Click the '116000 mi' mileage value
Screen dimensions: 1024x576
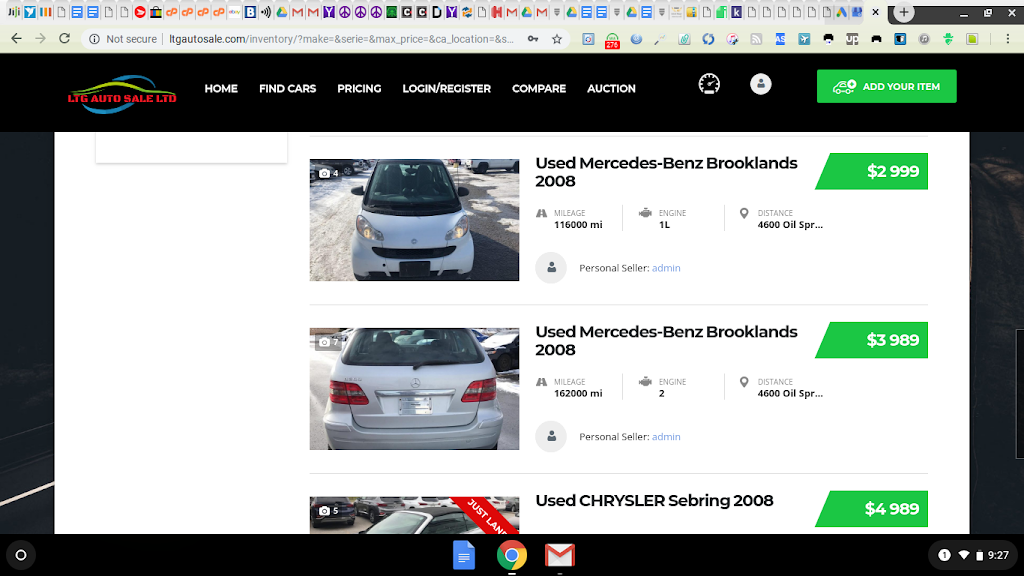click(578, 225)
